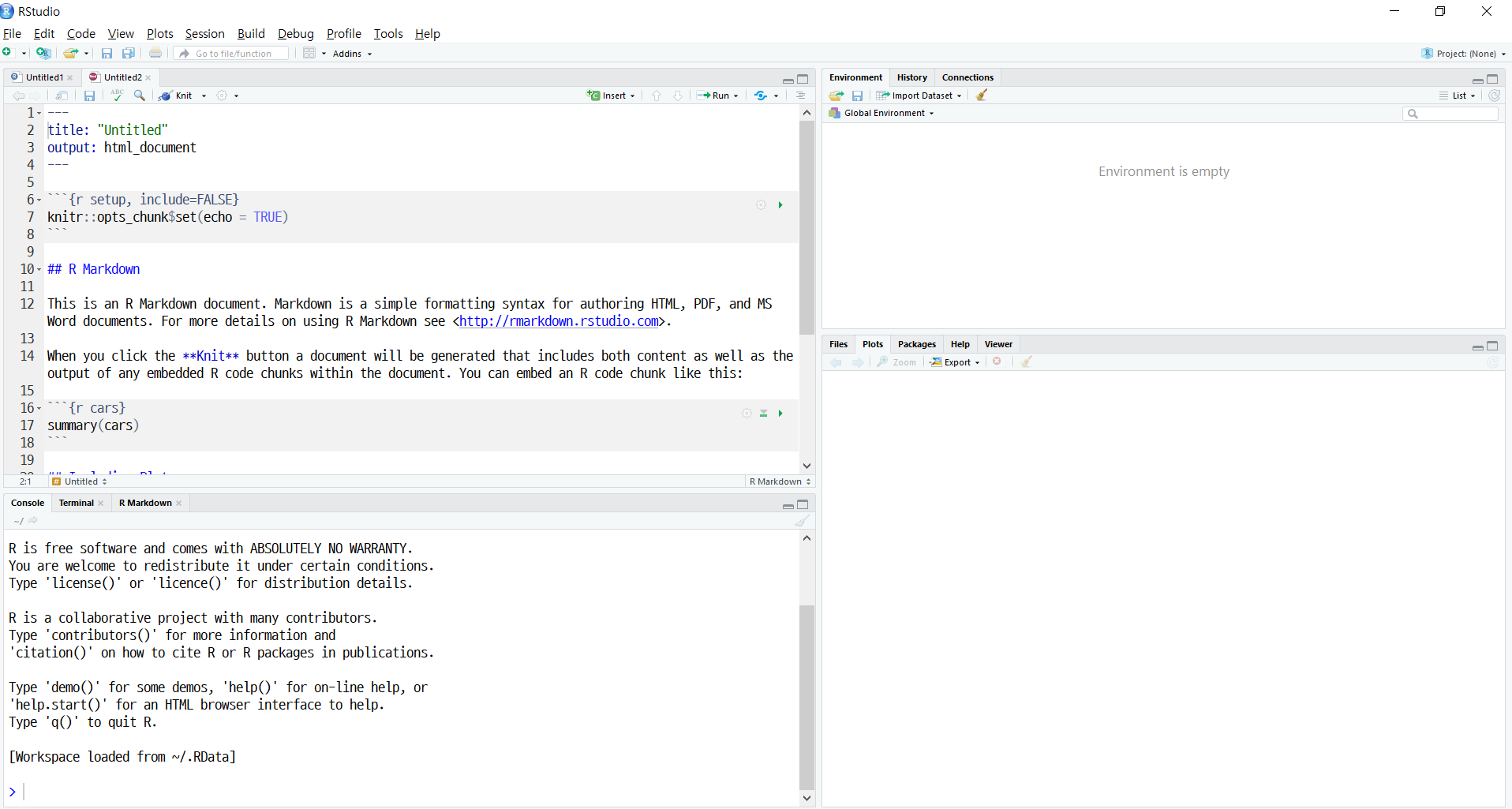Collapse the setup chunk fold arrow
Image resolution: width=1512 pixels, height=809 pixels.
tap(39, 200)
